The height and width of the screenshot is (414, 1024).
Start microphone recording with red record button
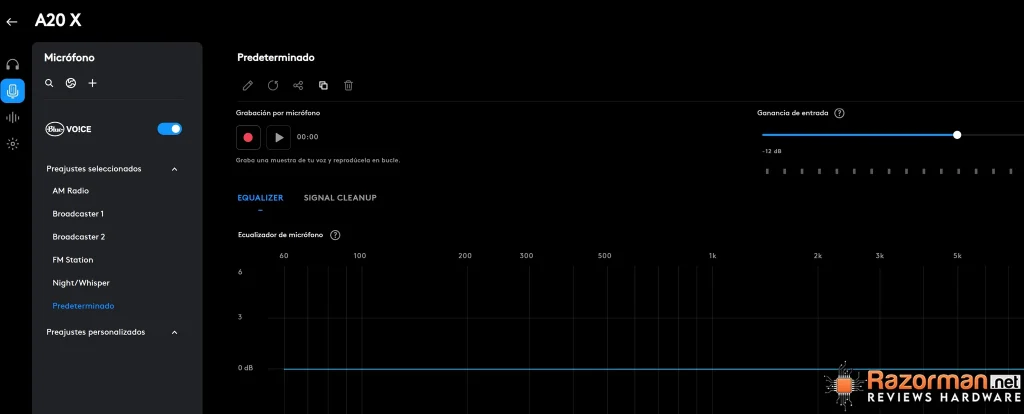tap(248, 138)
